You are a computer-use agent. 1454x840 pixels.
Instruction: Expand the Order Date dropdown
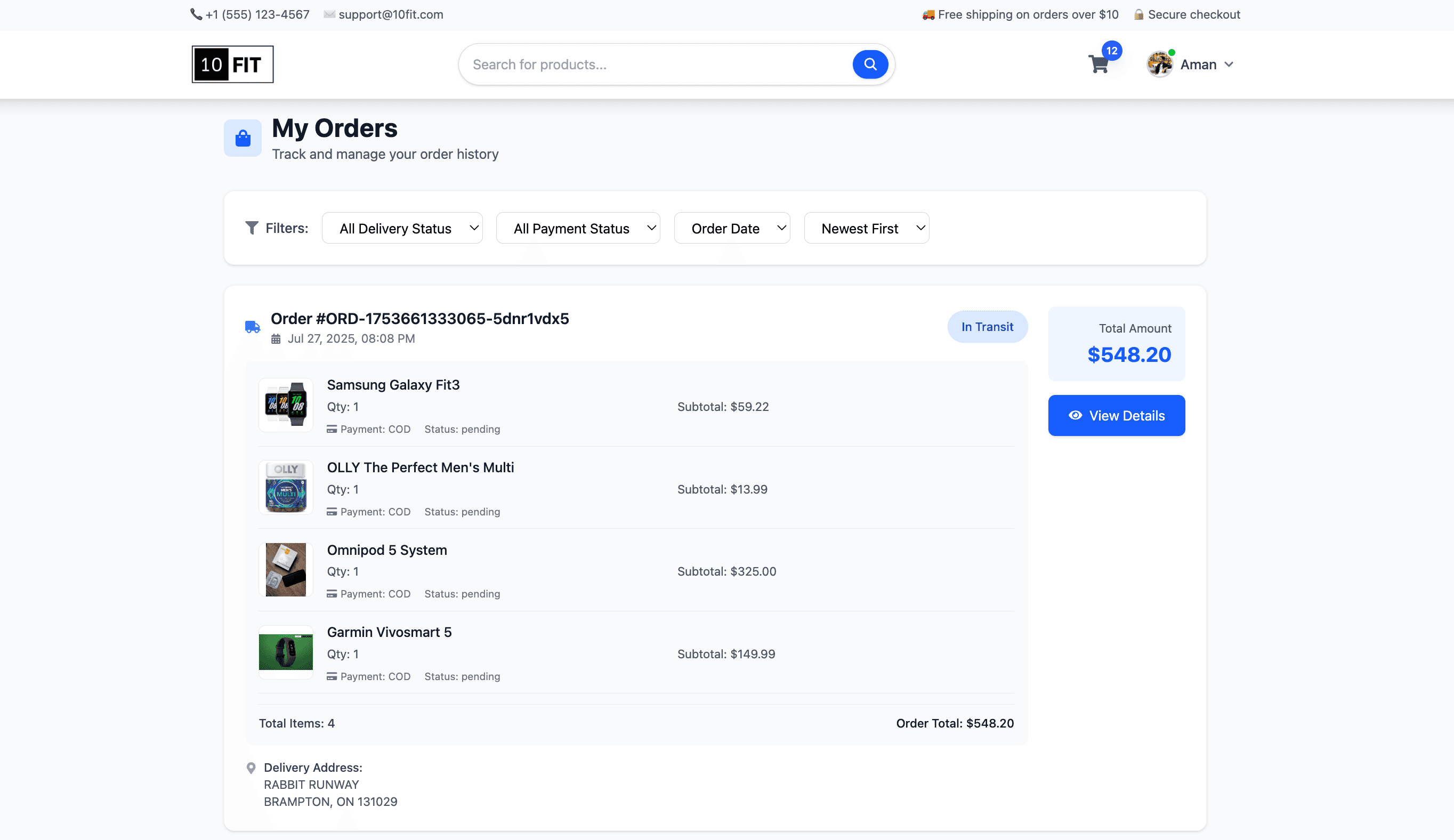click(732, 228)
